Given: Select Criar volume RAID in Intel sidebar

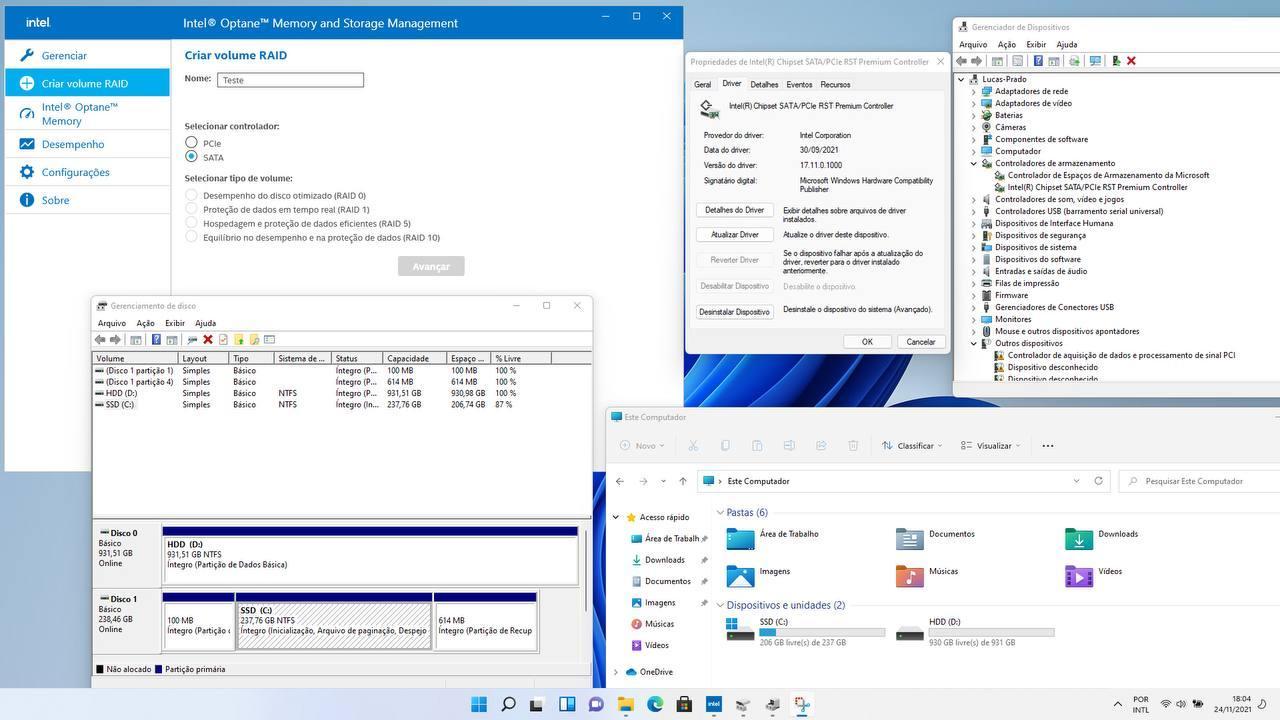Looking at the screenshot, I should (87, 84).
